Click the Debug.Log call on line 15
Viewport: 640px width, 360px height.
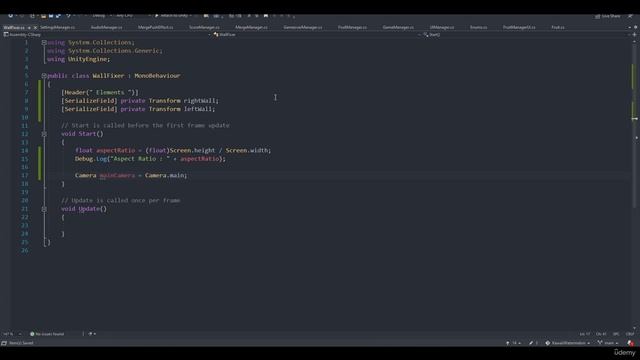tap(91, 159)
